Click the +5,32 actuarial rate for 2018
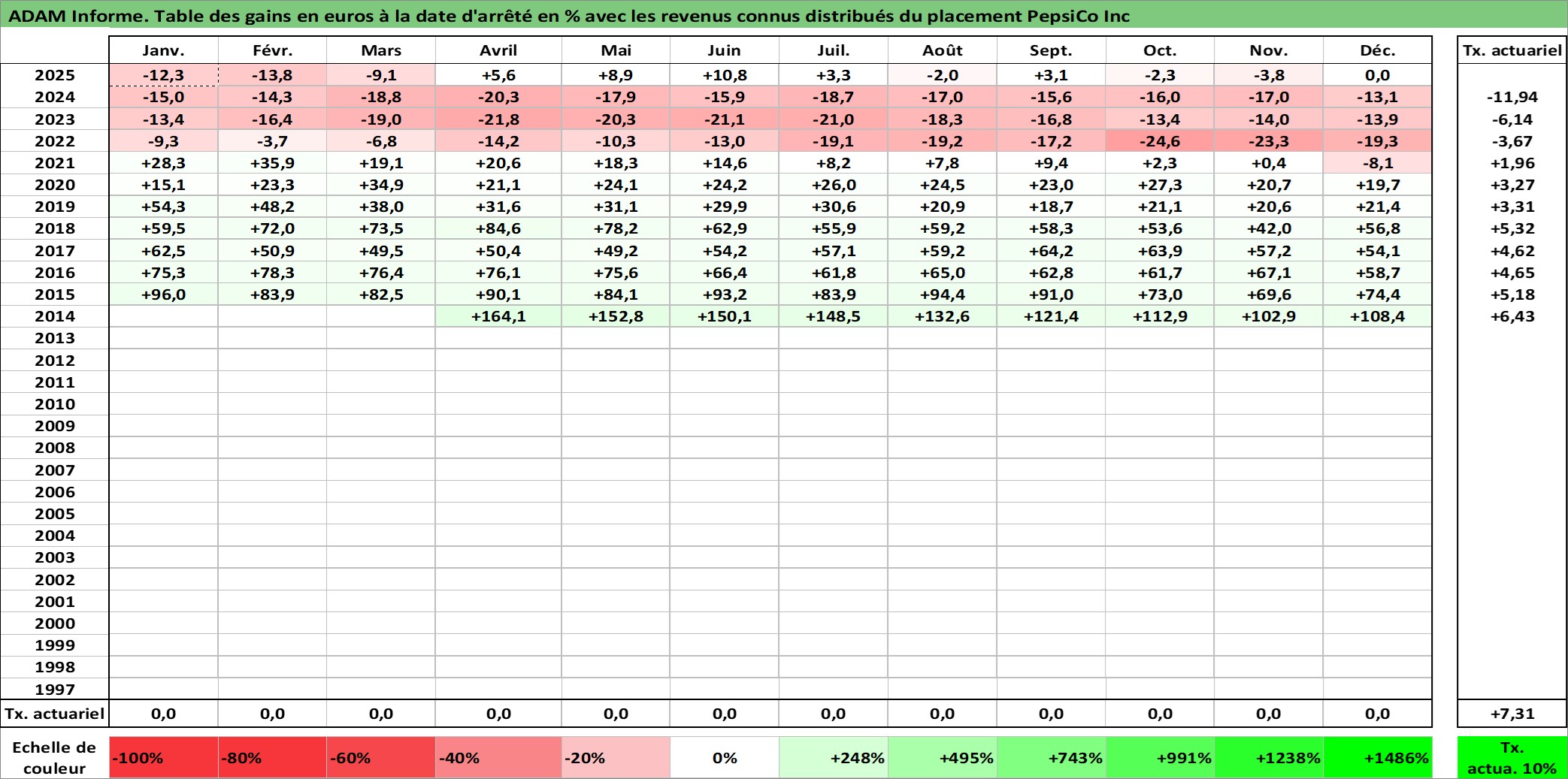1568x779 pixels. (1512, 228)
